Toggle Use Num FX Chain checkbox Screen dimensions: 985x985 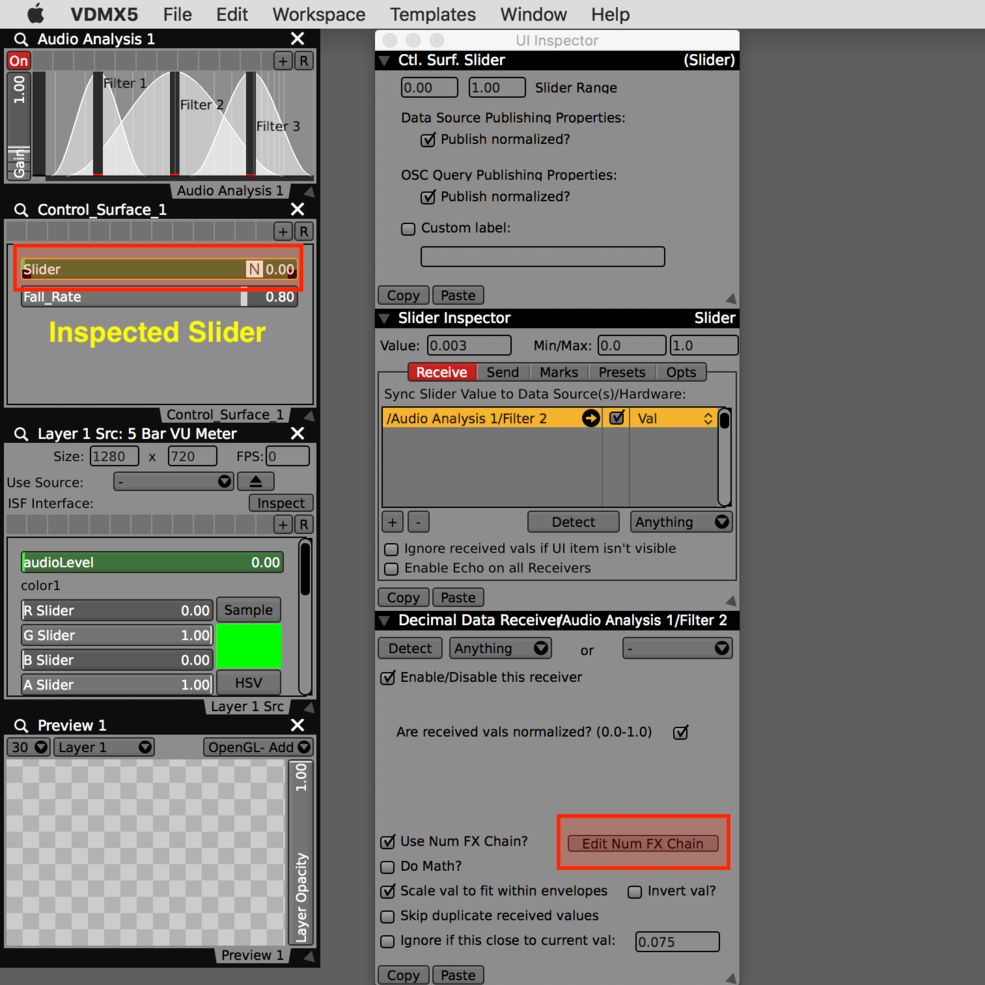click(x=388, y=841)
